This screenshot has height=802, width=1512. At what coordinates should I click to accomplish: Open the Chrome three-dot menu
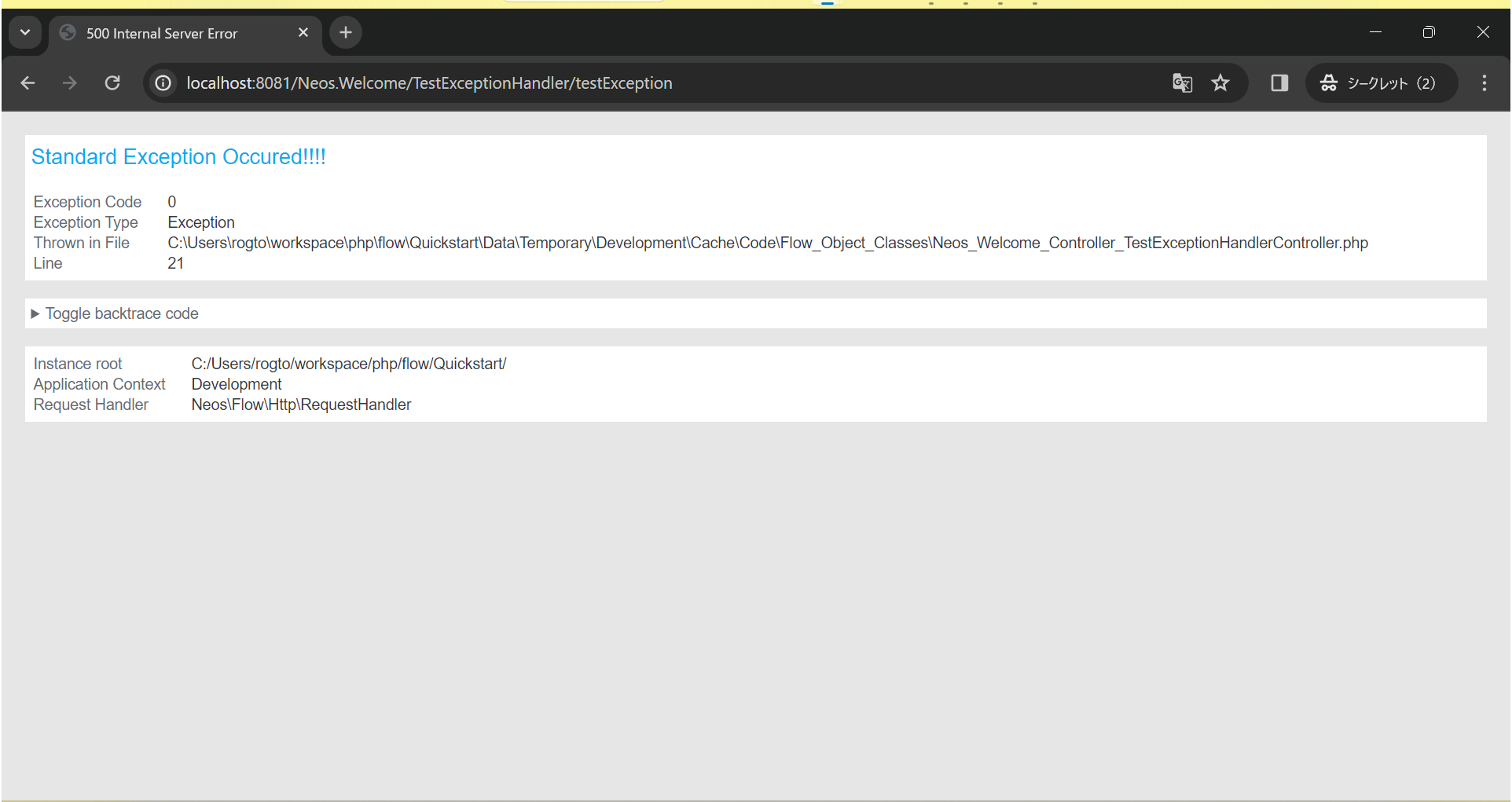(1484, 83)
